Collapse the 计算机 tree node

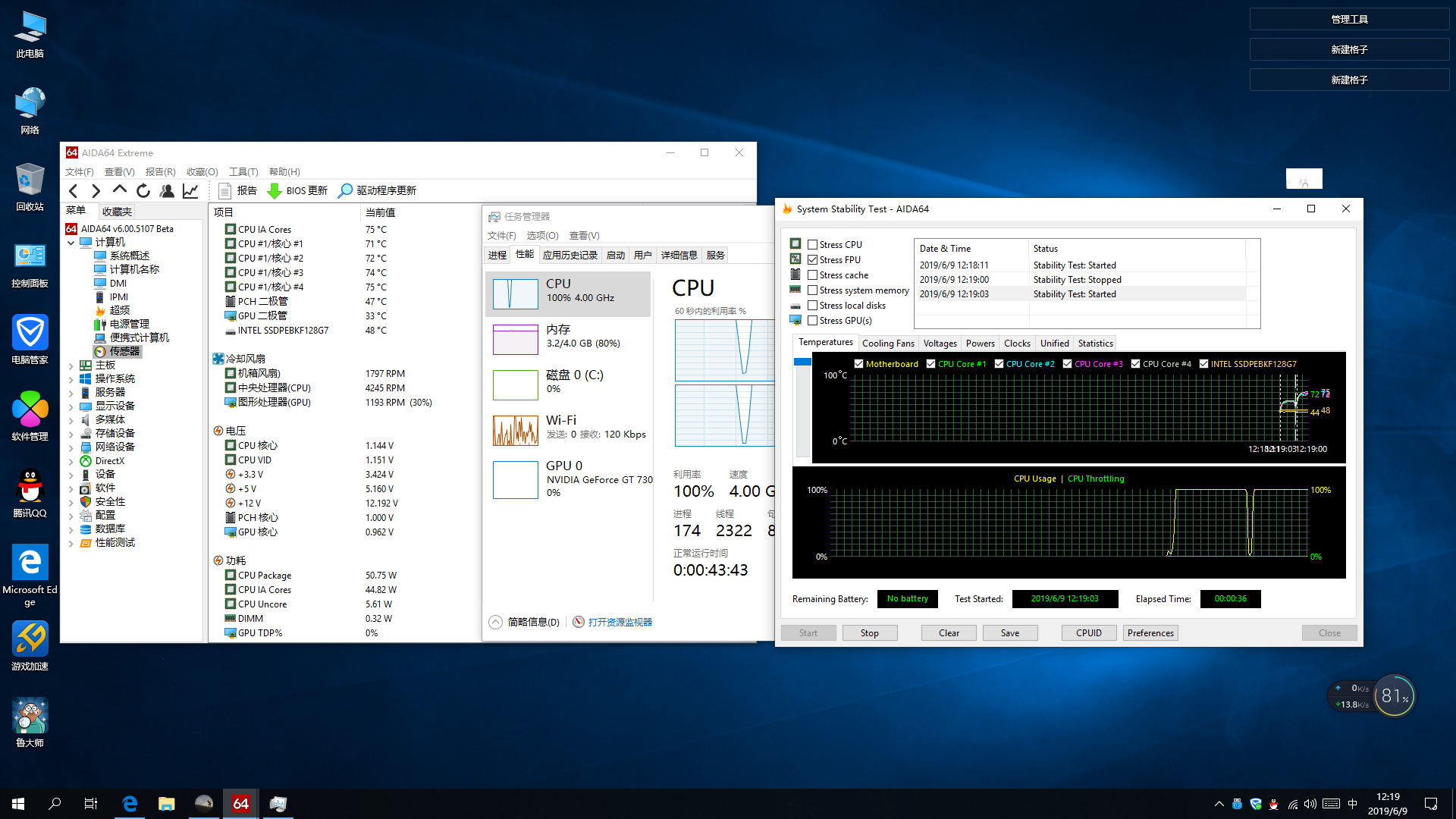[x=71, y=243]
